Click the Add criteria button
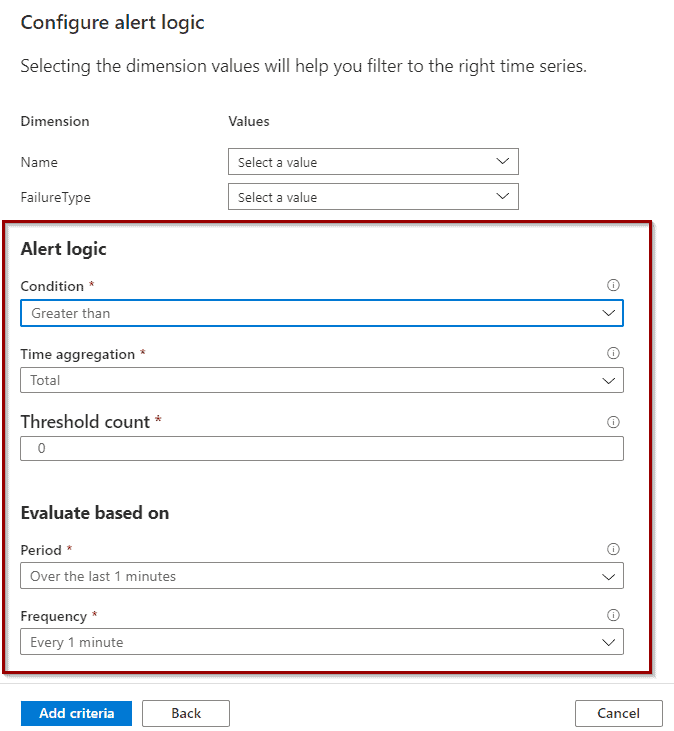674x731 pixels. (x=76, y=713)
